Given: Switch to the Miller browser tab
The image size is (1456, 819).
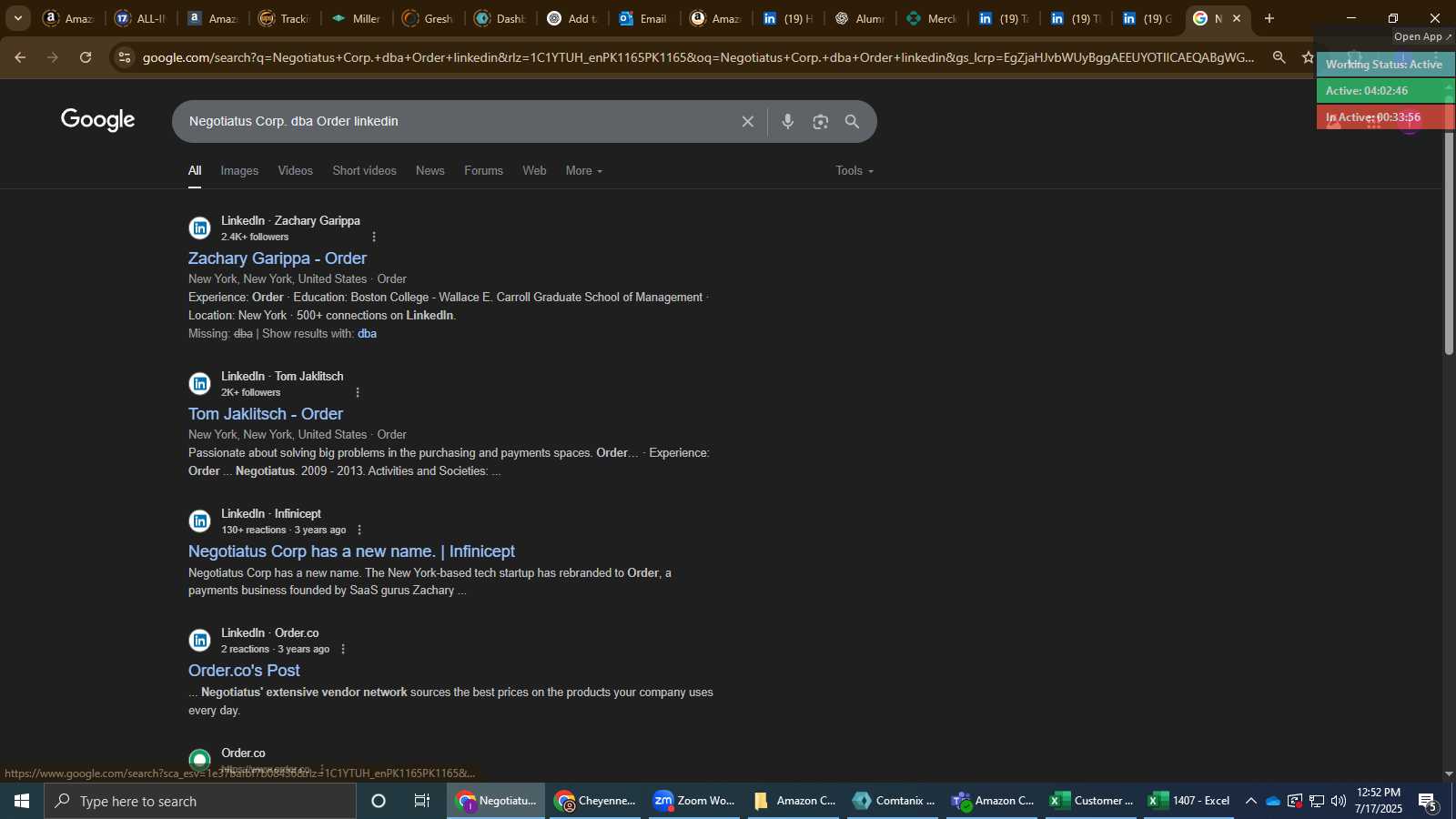Looking at the screenshot, I should pyautogui.click(x=356, y=18).
